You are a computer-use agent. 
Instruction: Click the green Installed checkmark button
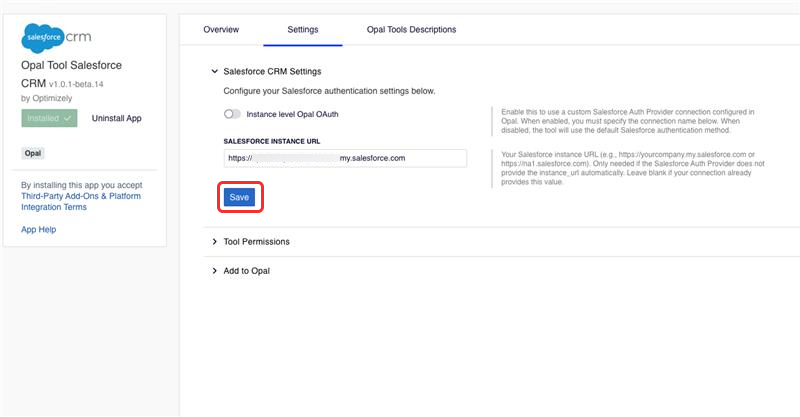[50, 118]
